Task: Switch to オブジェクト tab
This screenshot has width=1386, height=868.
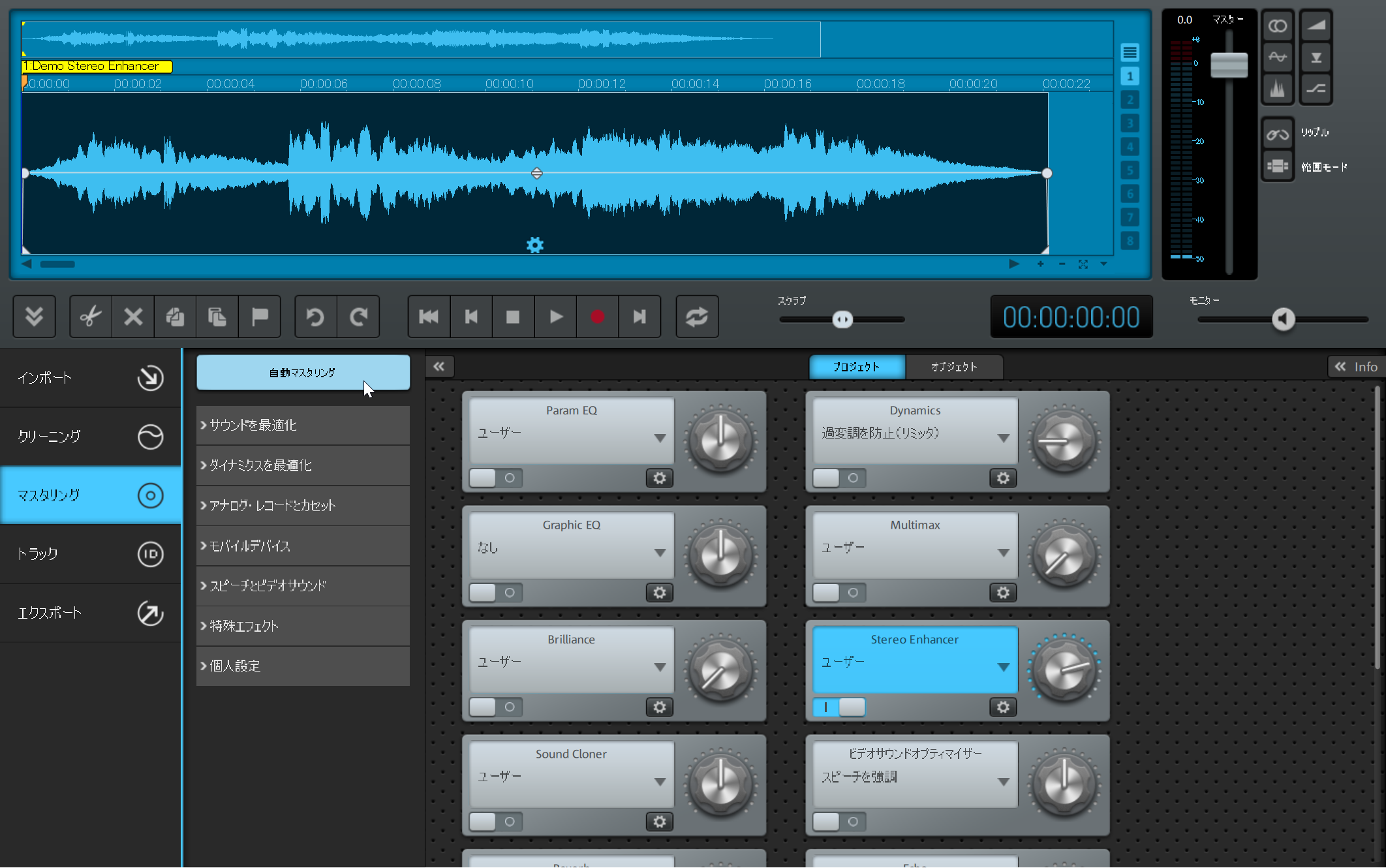Action: (954, 367)
